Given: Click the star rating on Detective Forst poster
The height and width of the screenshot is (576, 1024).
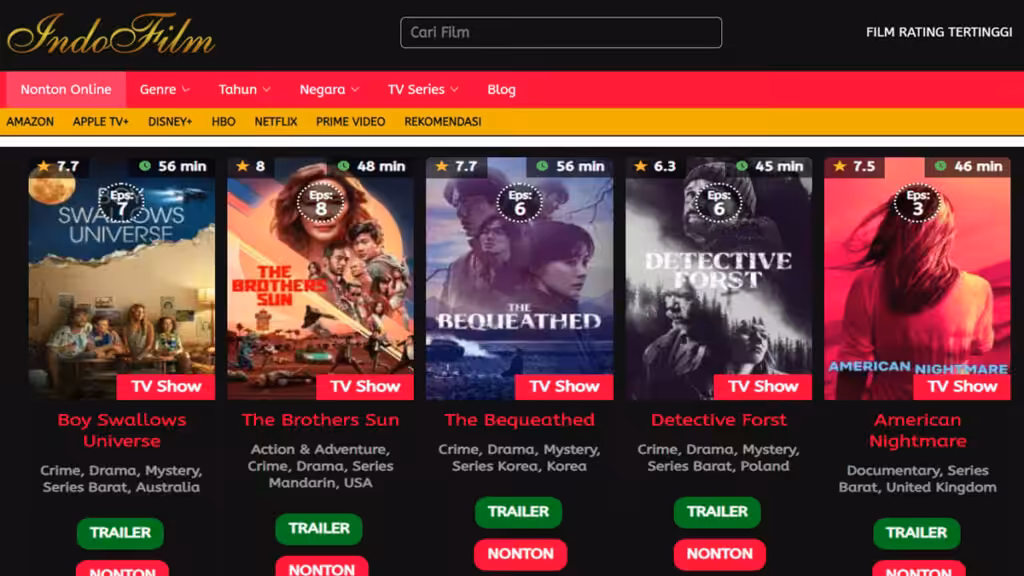Looking at the screenshot, I should click(655, 167).
